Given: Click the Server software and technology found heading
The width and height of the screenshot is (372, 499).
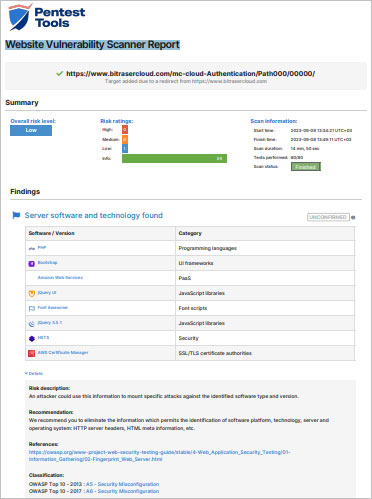Looking at the screenshot, I should click(94, 215).
